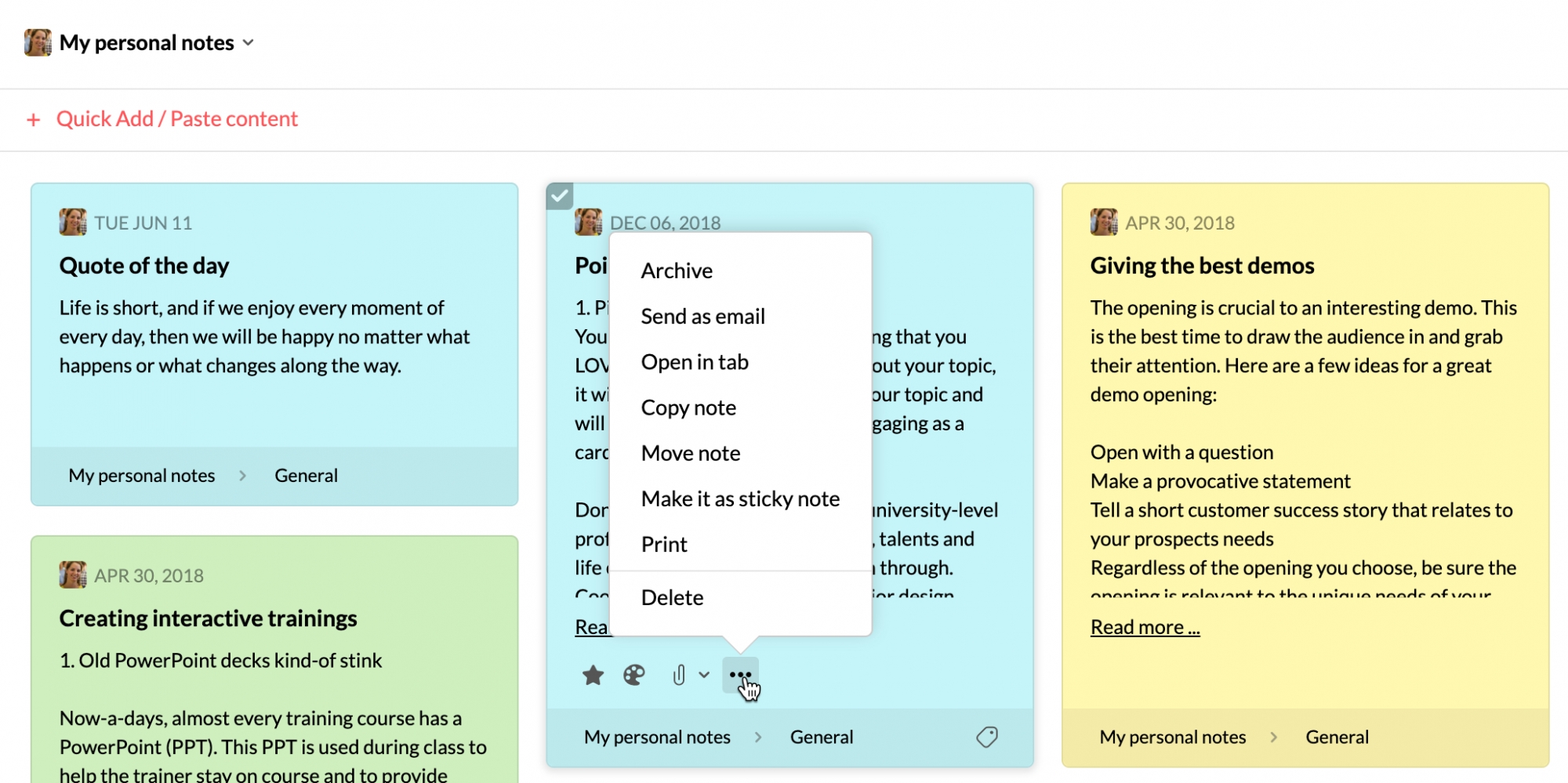Viewport: 1568px width, 783px height.
Task: Click Quick Add / Paste content
Action: (177, 119)
